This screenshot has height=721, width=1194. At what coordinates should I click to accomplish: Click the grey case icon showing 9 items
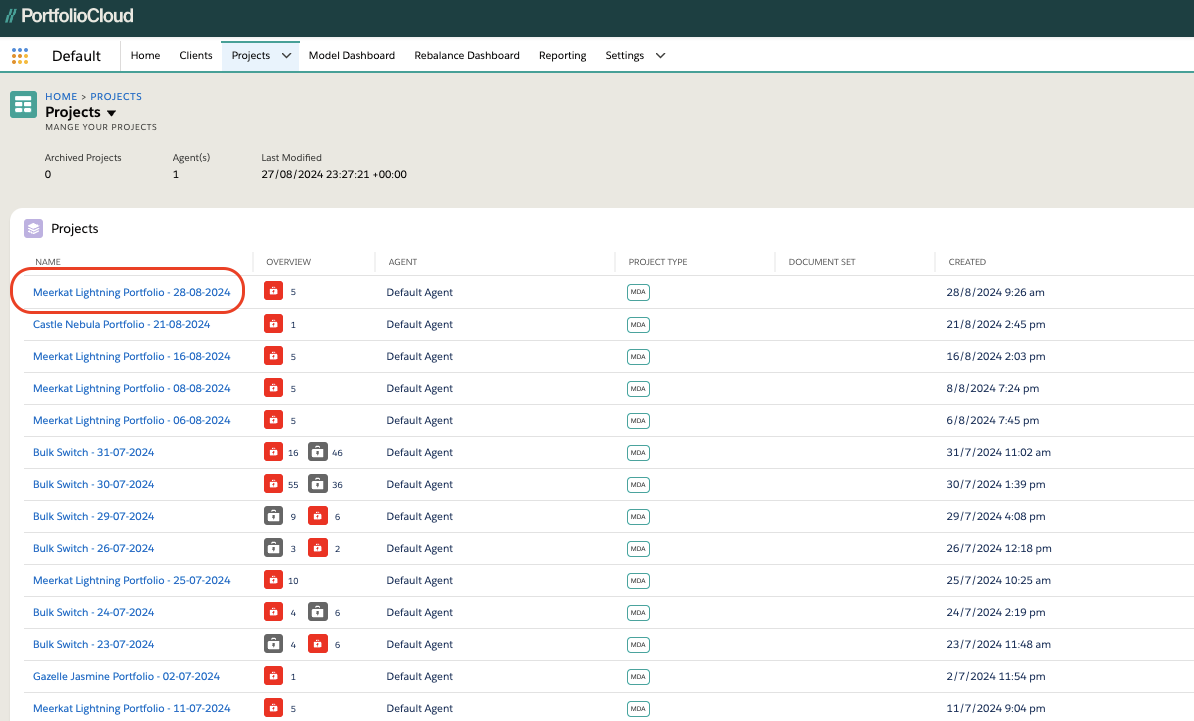coord(273,516)
